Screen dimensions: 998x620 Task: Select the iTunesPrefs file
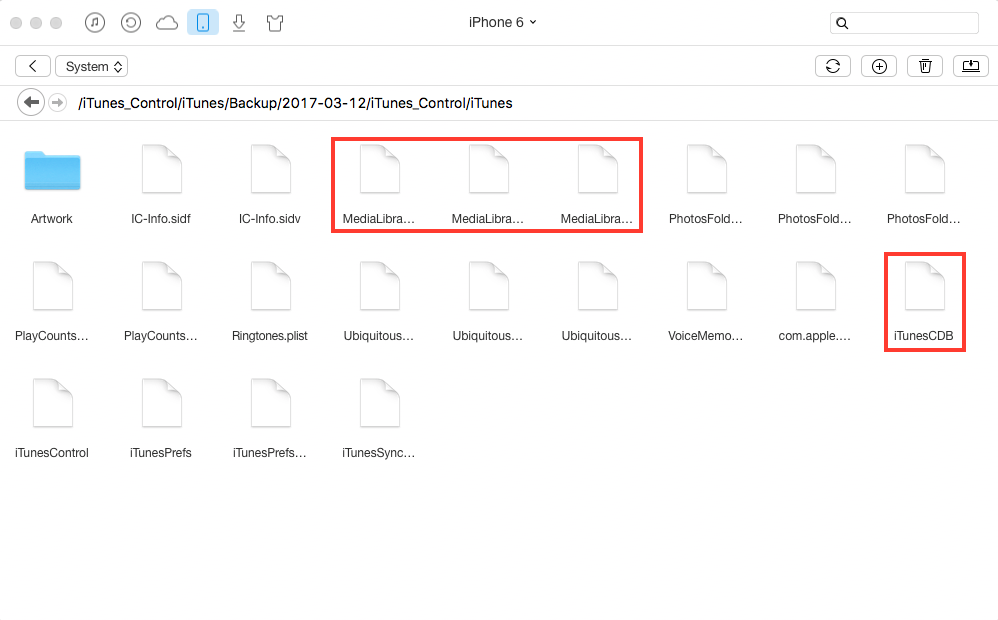161,420
